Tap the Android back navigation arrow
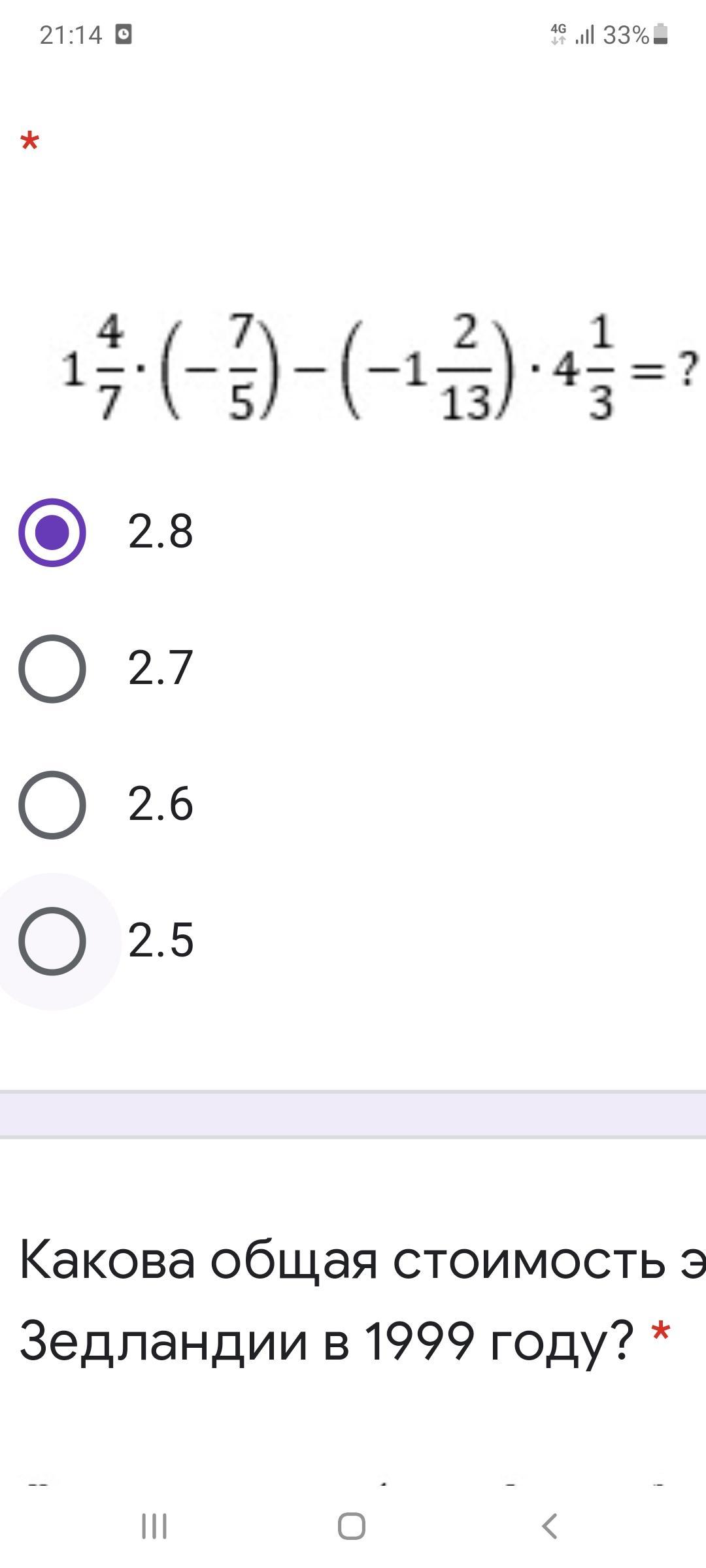Viewport: 706px width, 1568px height. click(550, 1526)
